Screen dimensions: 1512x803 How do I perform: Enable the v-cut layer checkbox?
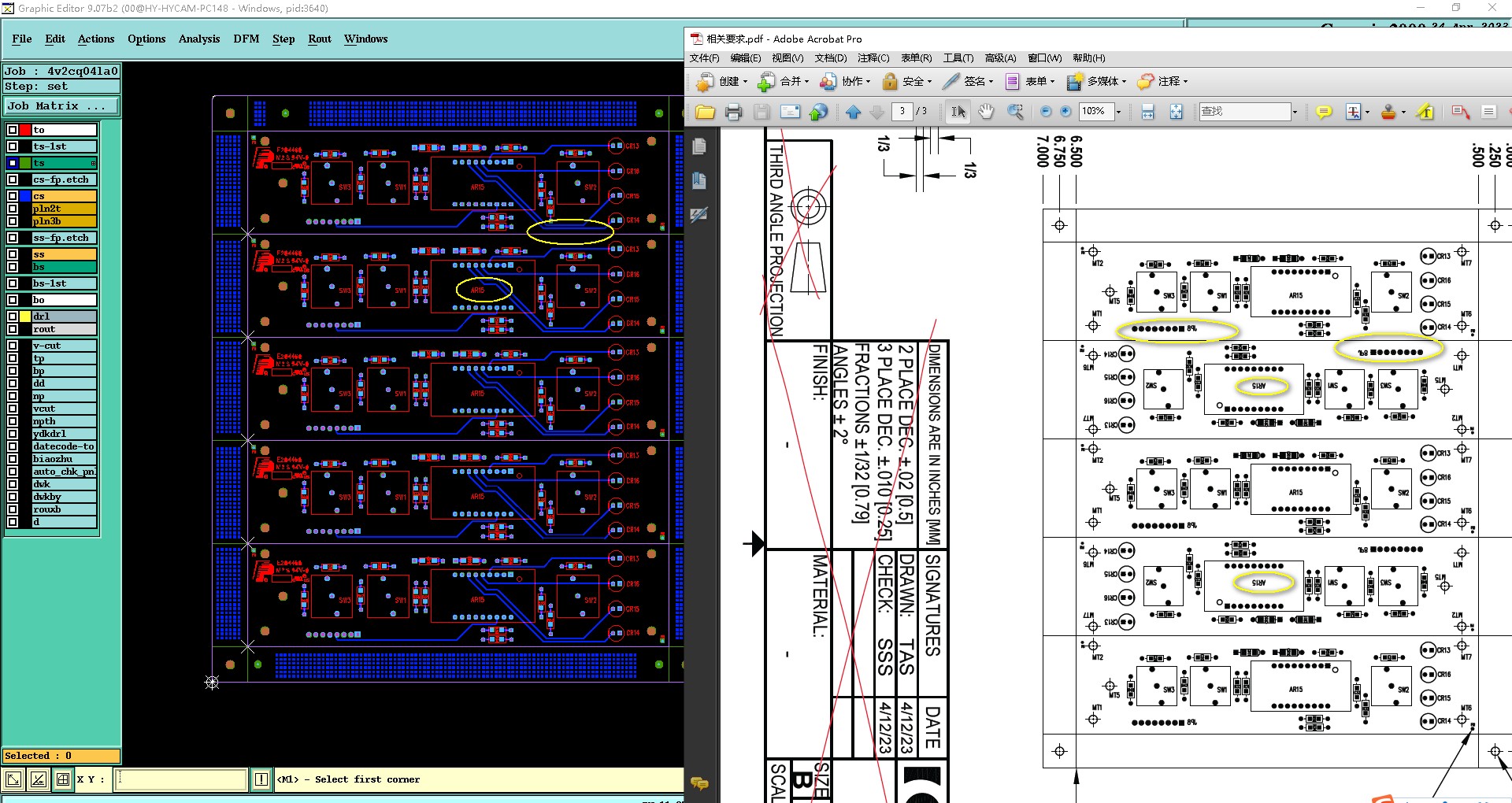pos(13,346)
